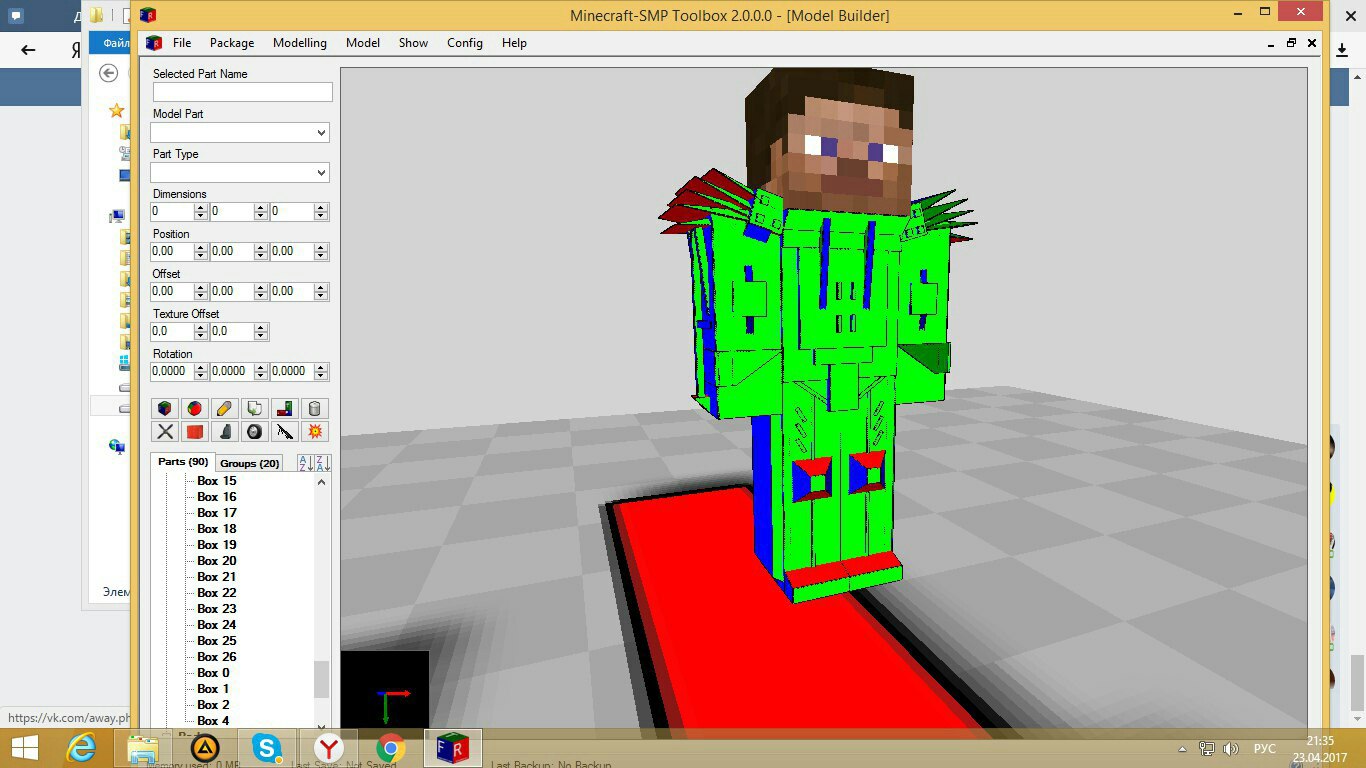Click the multicolored cube tool icon

tap(165, 408)
